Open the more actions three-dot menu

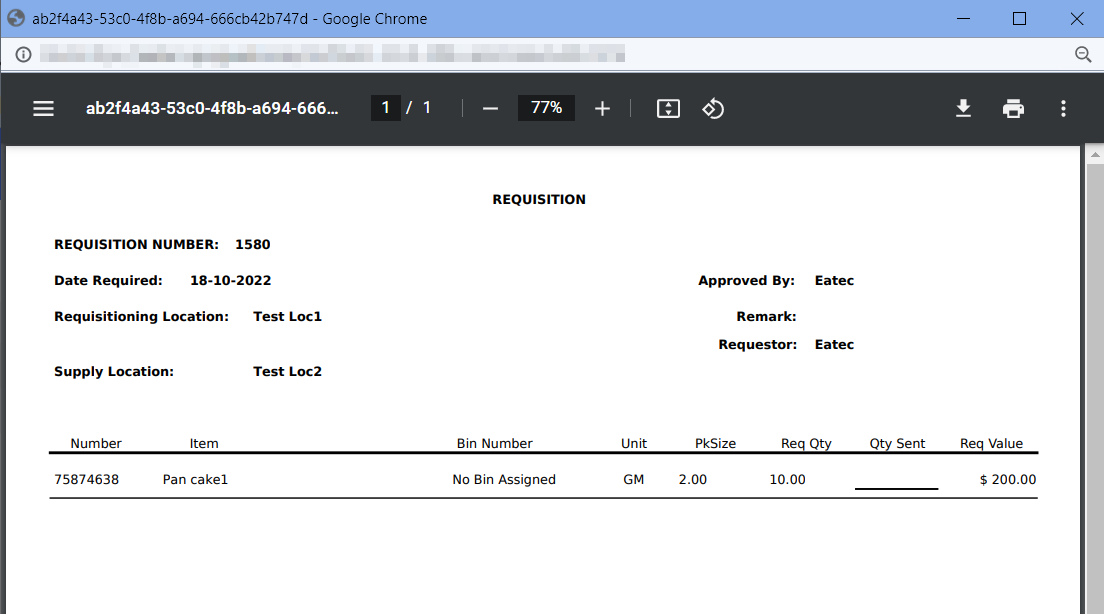pyautogui.click(x=1063, y=108)
